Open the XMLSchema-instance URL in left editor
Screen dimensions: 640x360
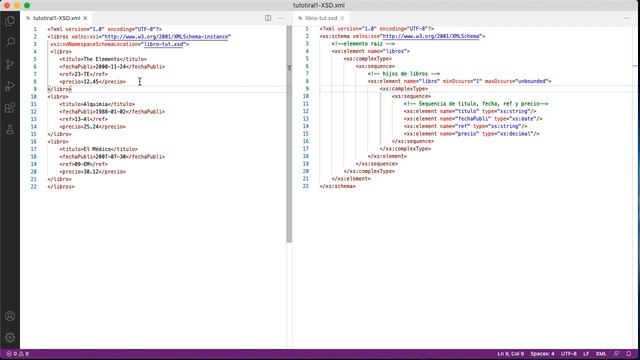tap(167, 37)
